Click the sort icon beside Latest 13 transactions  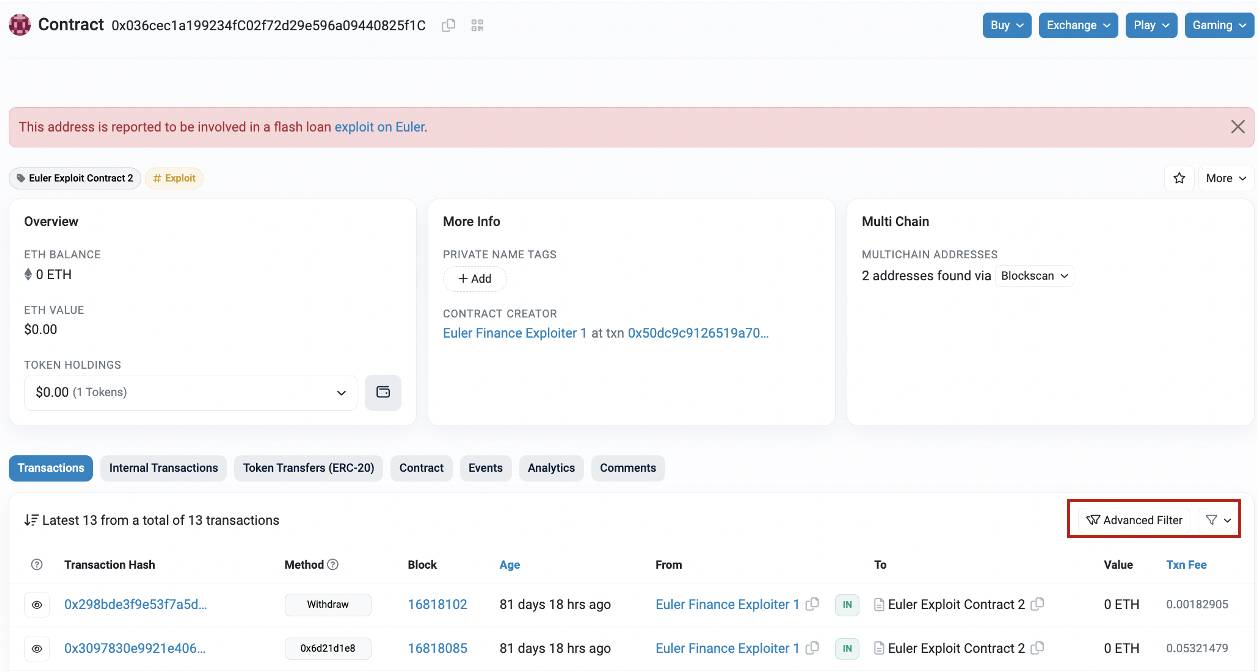(x=31, y=520)
